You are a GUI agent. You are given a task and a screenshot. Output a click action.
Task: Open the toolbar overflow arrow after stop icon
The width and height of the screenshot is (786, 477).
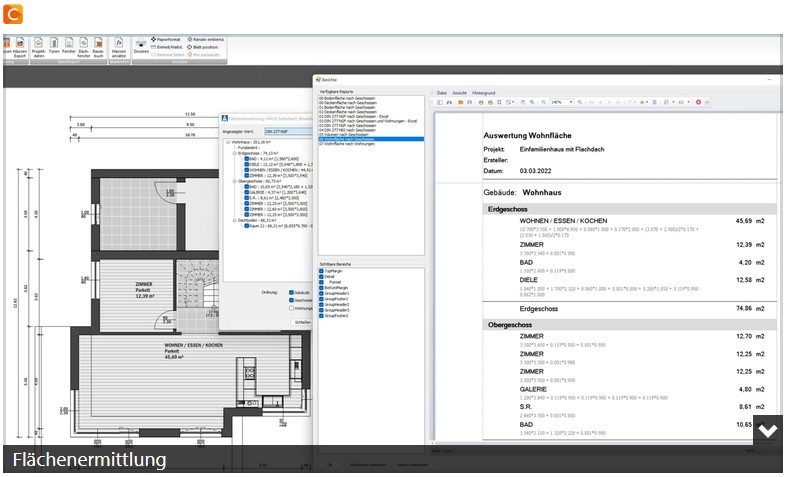click(x=707, y=102)
